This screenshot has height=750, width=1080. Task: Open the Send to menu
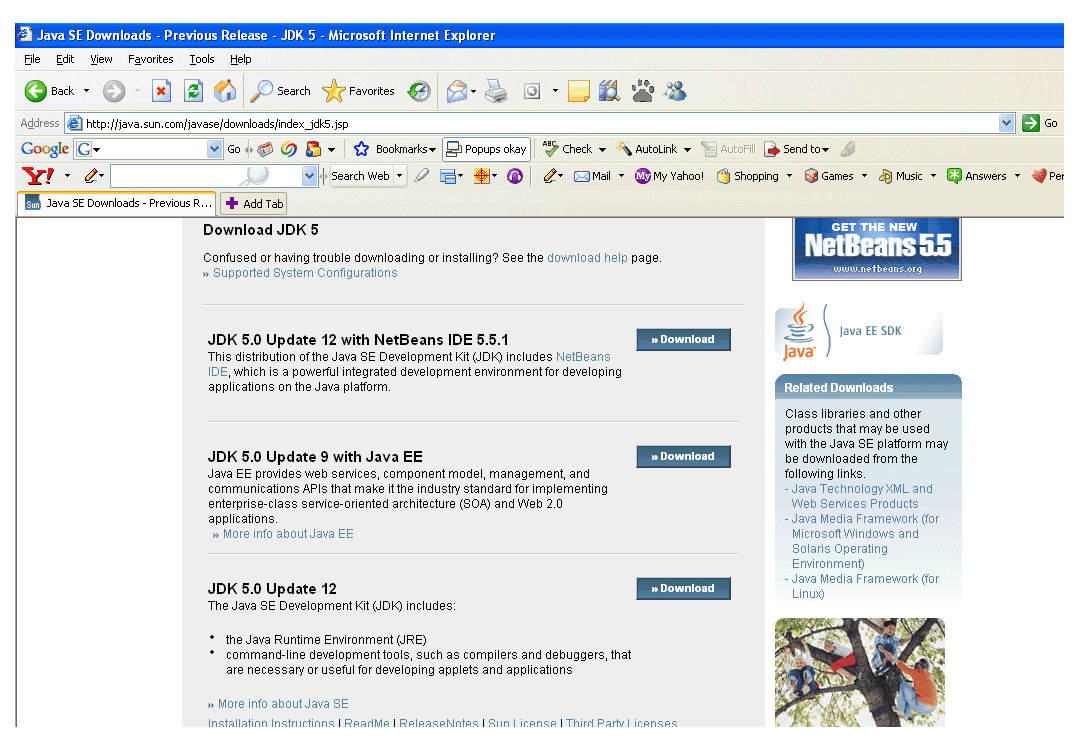point(798,149)
